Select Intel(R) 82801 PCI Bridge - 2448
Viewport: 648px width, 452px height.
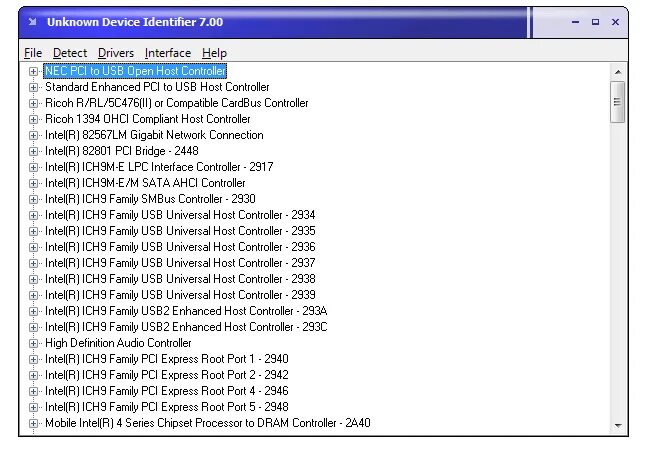click(122, 151)
